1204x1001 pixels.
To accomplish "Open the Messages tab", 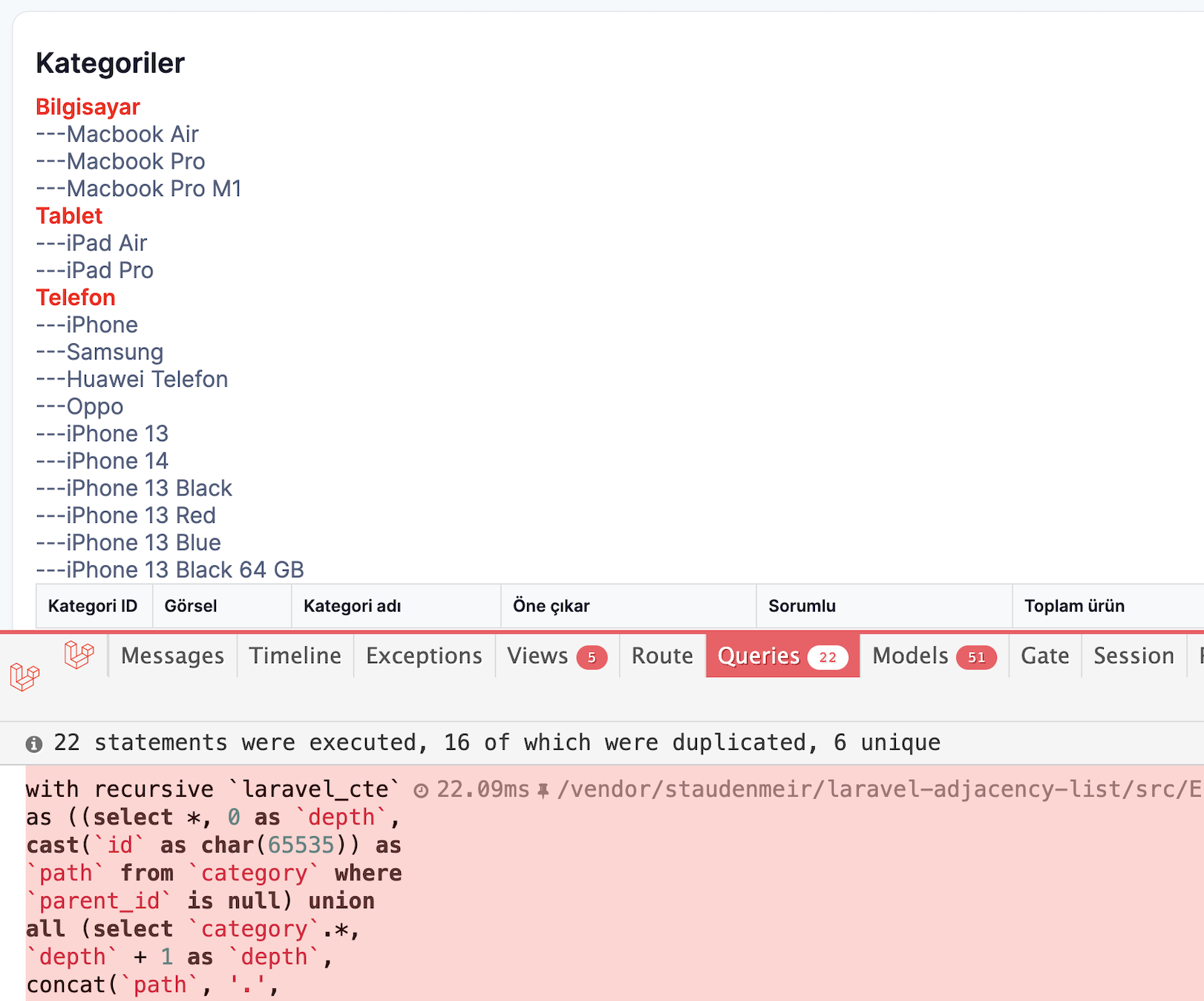I will click(x=172, y=656).
